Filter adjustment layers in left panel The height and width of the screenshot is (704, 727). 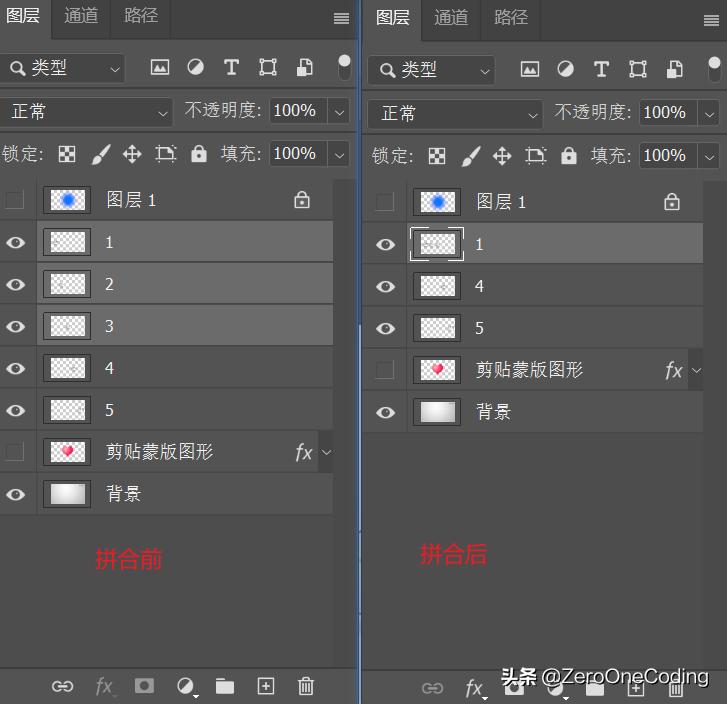coord(195,67)
